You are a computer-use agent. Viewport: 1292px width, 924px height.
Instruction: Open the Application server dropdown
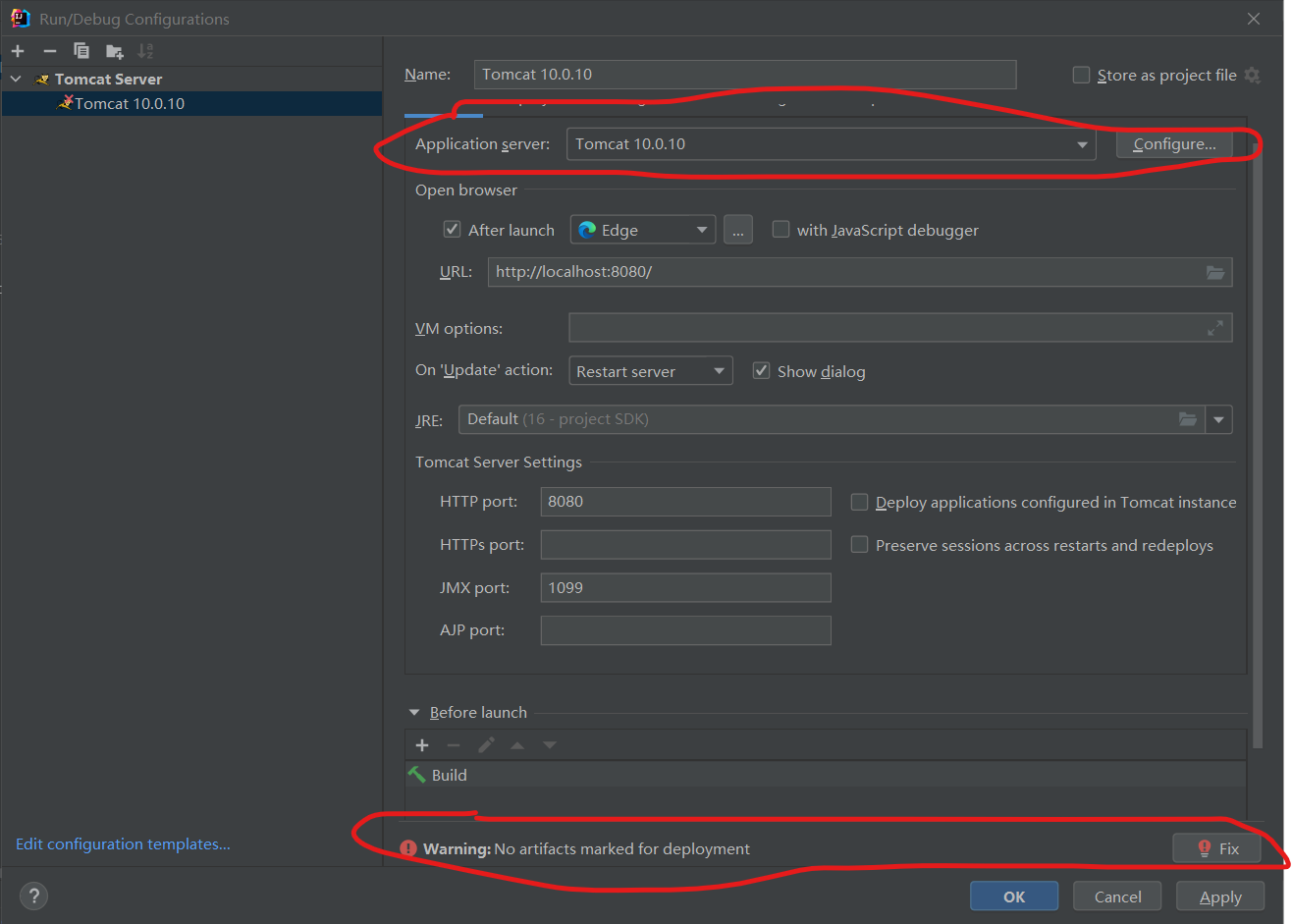tap(831, 144)
